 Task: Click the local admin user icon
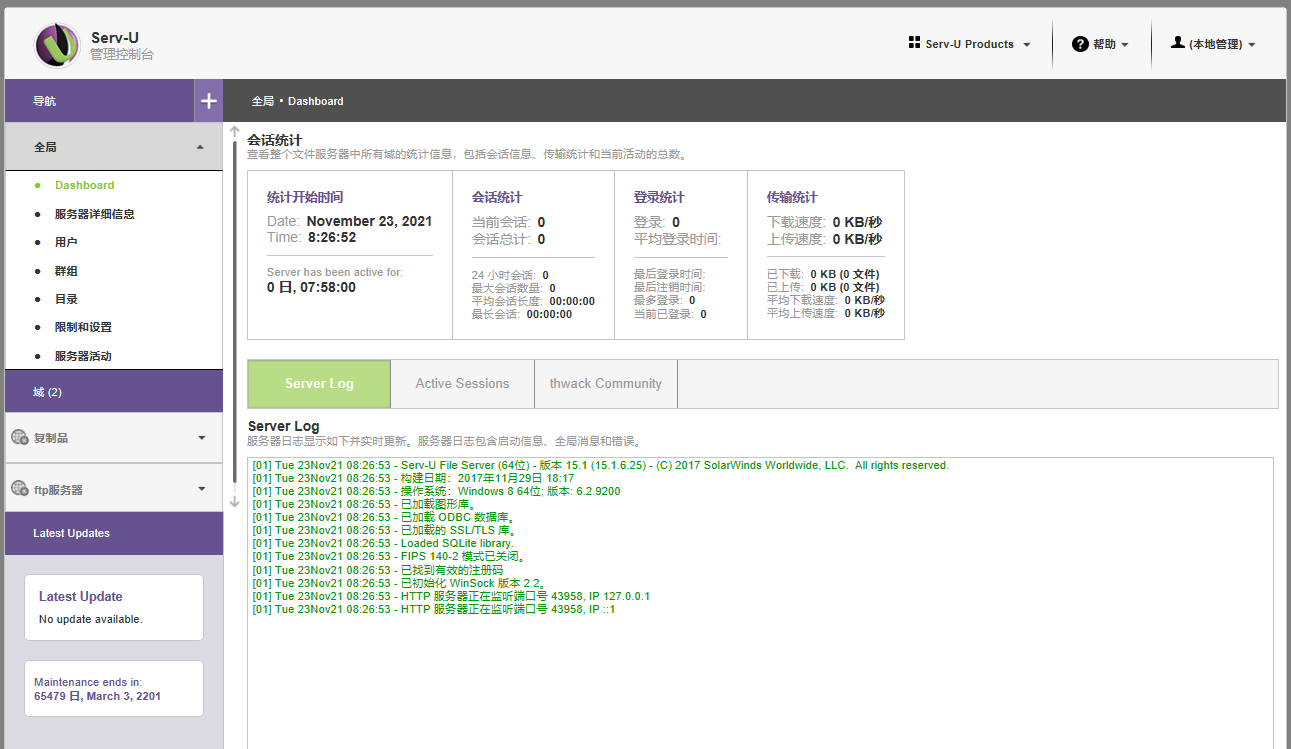point(1178,43)
